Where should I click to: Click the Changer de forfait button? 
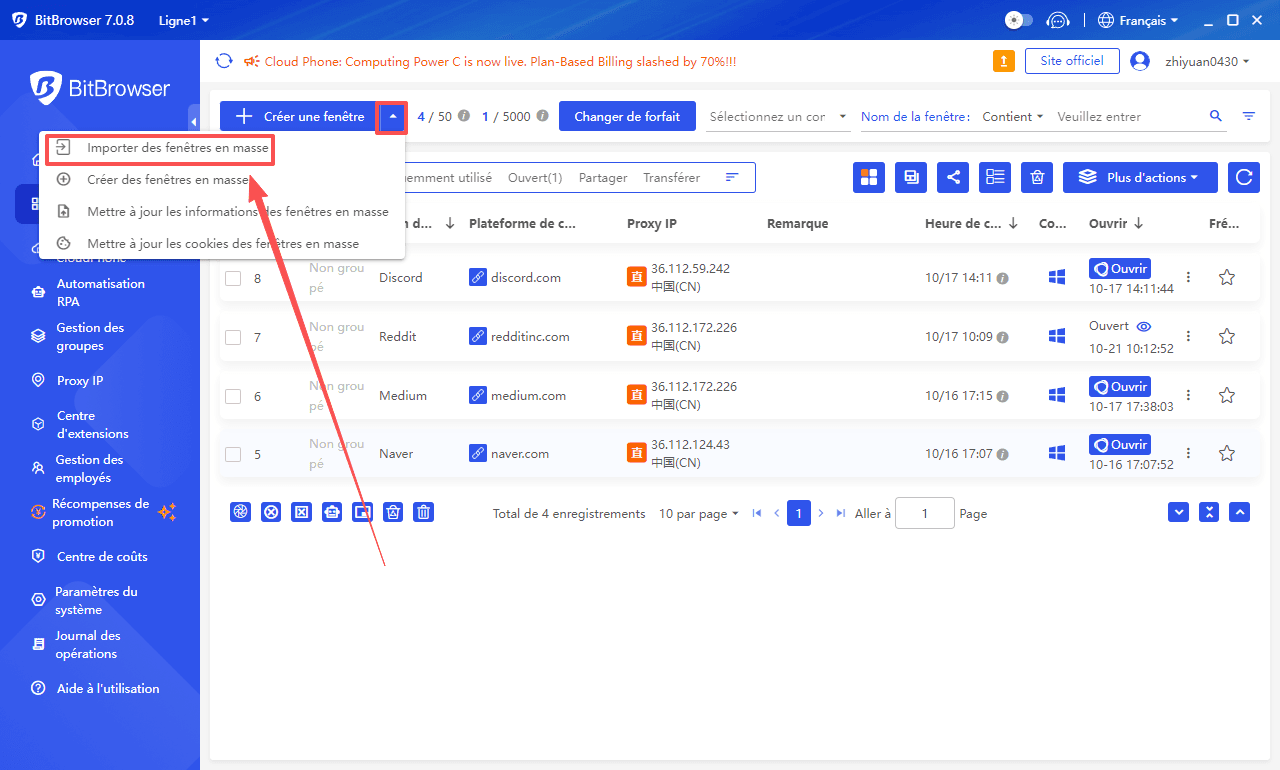point(627,116)
